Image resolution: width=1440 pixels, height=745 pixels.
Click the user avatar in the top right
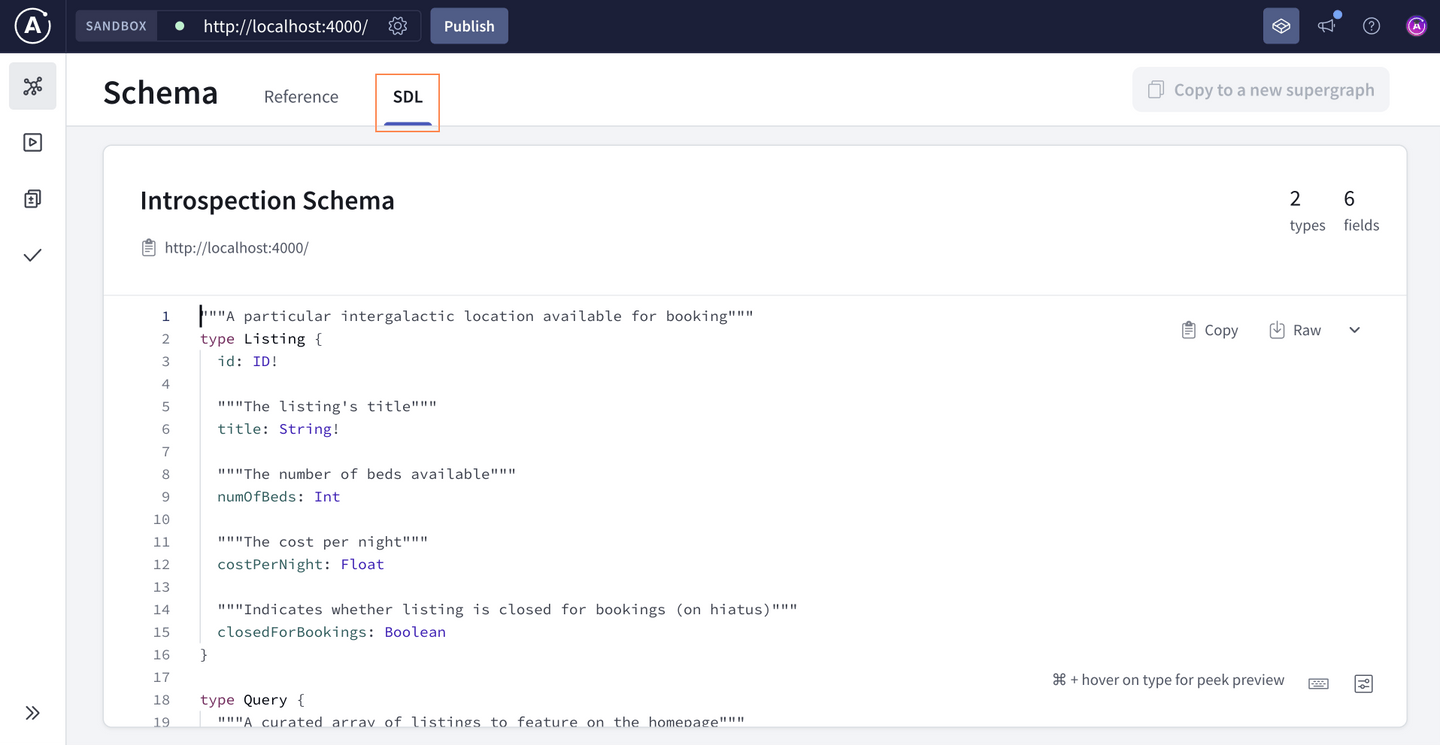[x=1417, y=26]
